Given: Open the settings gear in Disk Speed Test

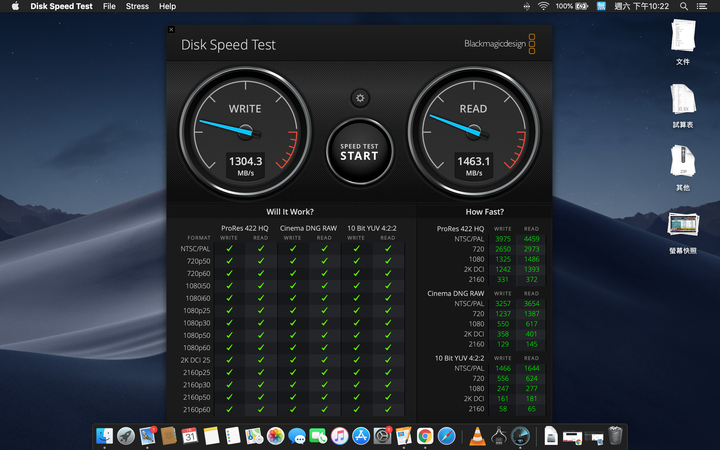Looking at the screenshot, I should pyautogui.click(x=360, y=98).
